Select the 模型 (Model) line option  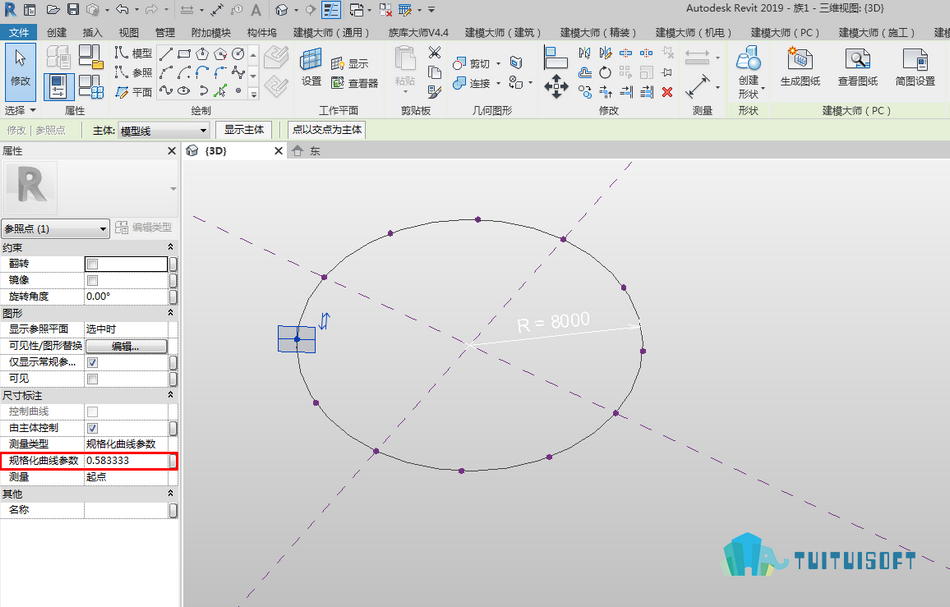coord(133,53)
